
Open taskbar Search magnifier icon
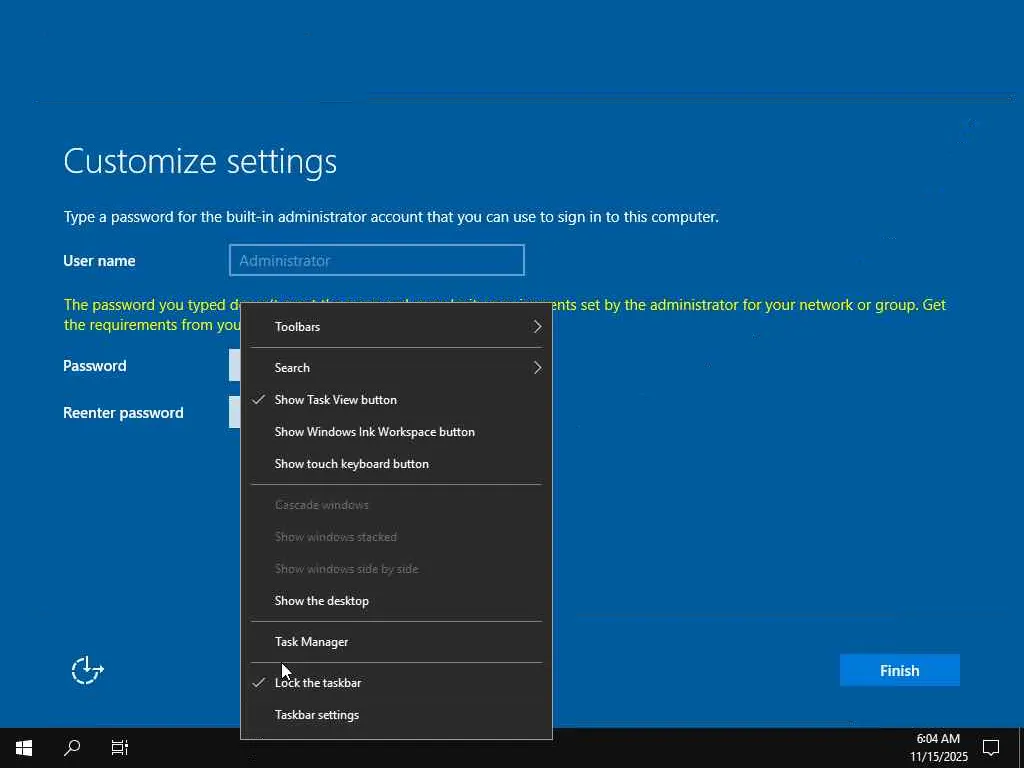pos(72,747)
